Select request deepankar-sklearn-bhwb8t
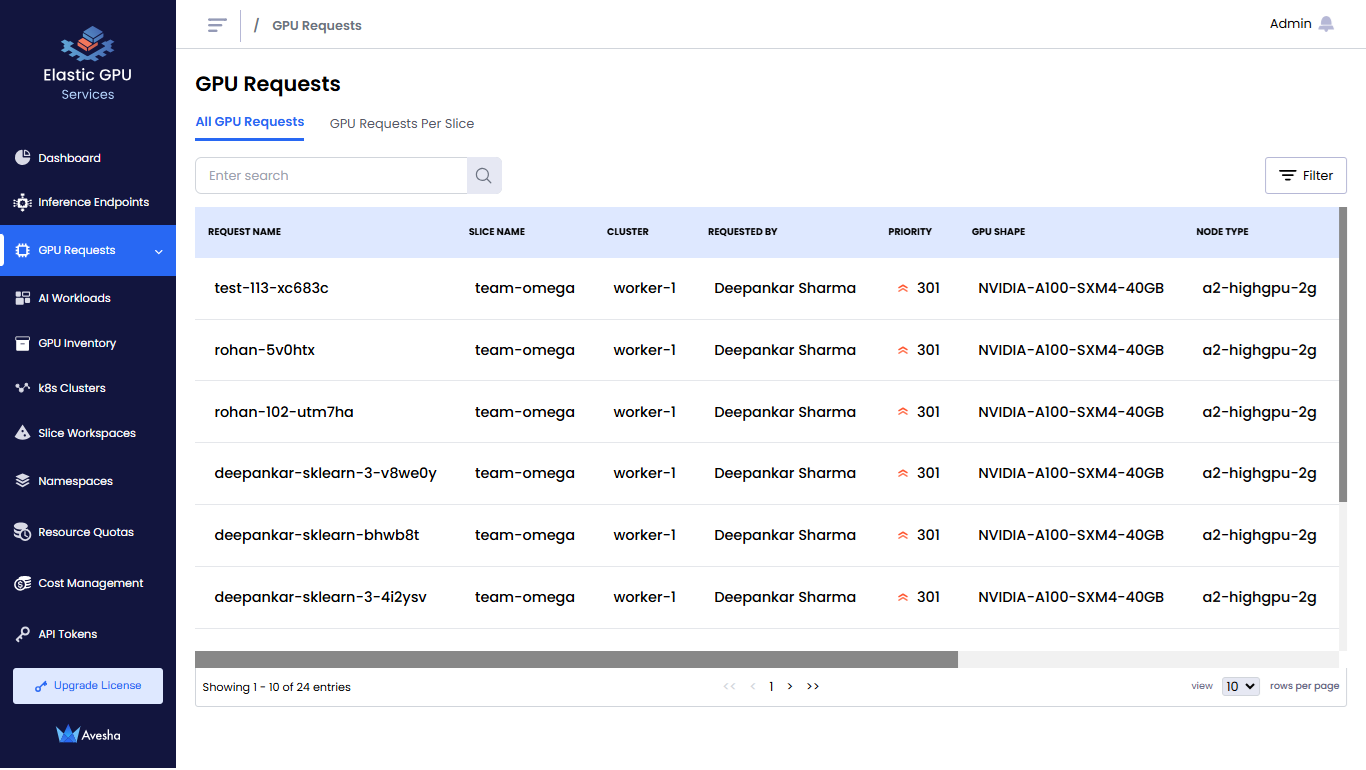Screen dimensions: 1366x770 point(317,535)
